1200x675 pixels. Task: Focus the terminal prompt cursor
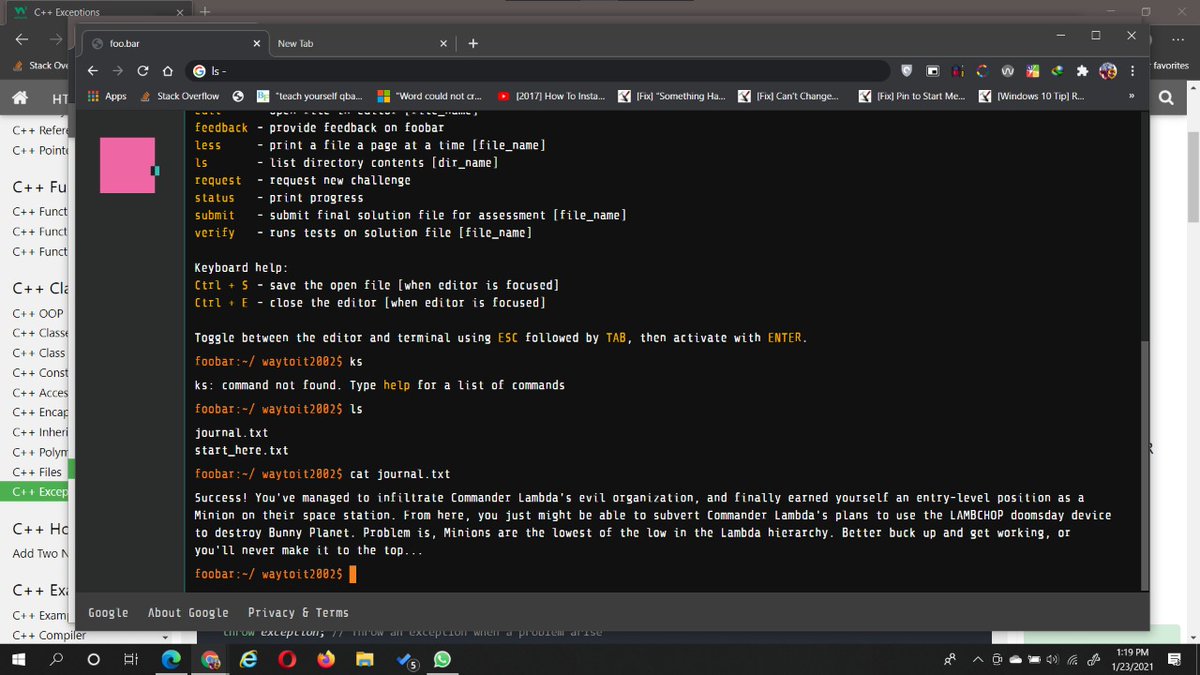point(353,574)
